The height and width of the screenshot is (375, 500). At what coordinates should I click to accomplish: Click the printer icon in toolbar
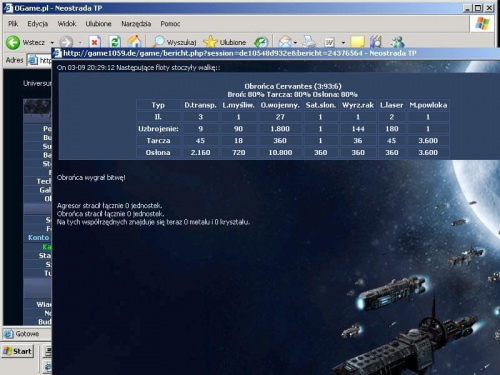tap(308, 42)
